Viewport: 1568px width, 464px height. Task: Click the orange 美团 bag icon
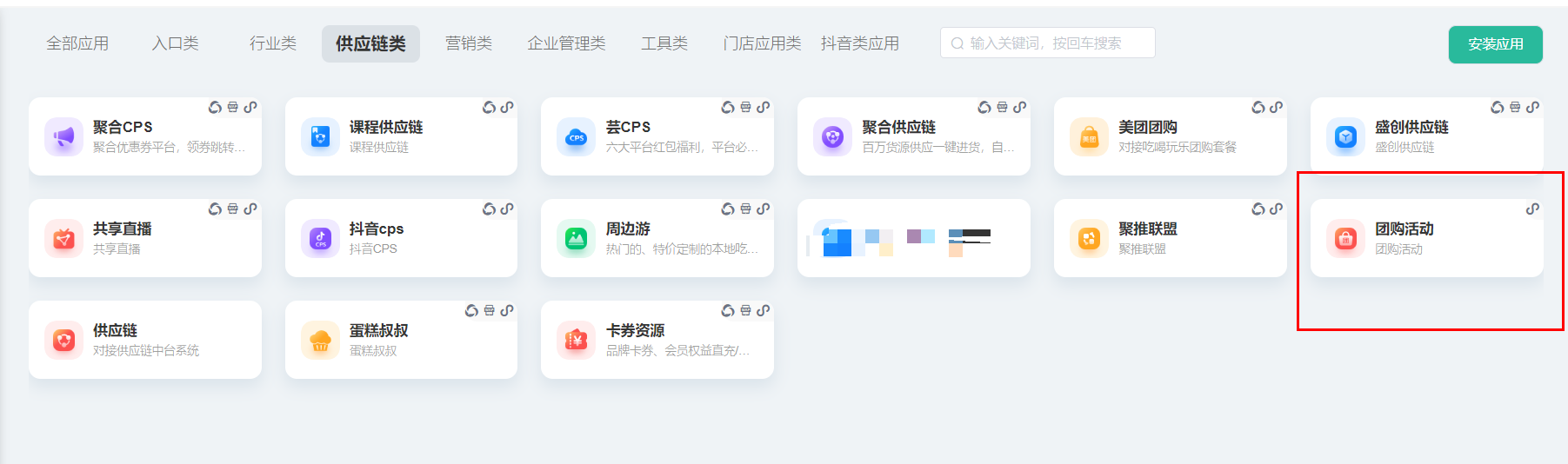[1089, 137]
